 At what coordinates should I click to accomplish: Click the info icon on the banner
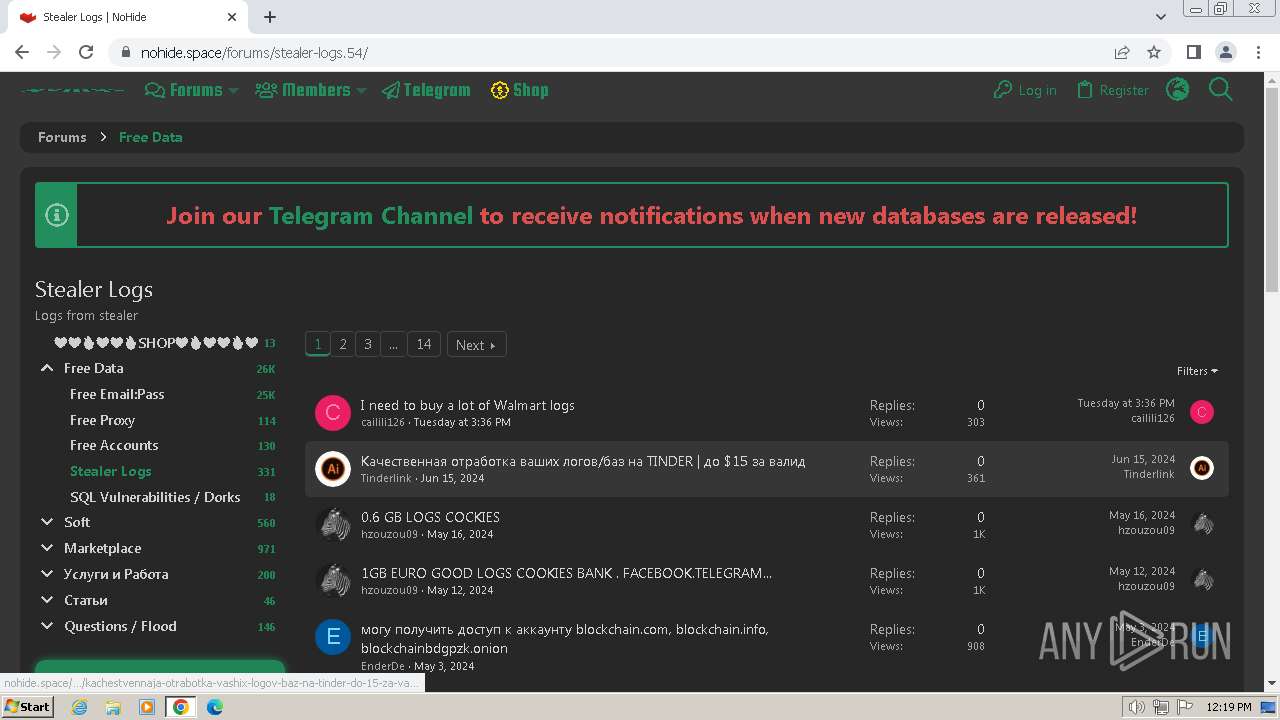(x=57, y=215)
